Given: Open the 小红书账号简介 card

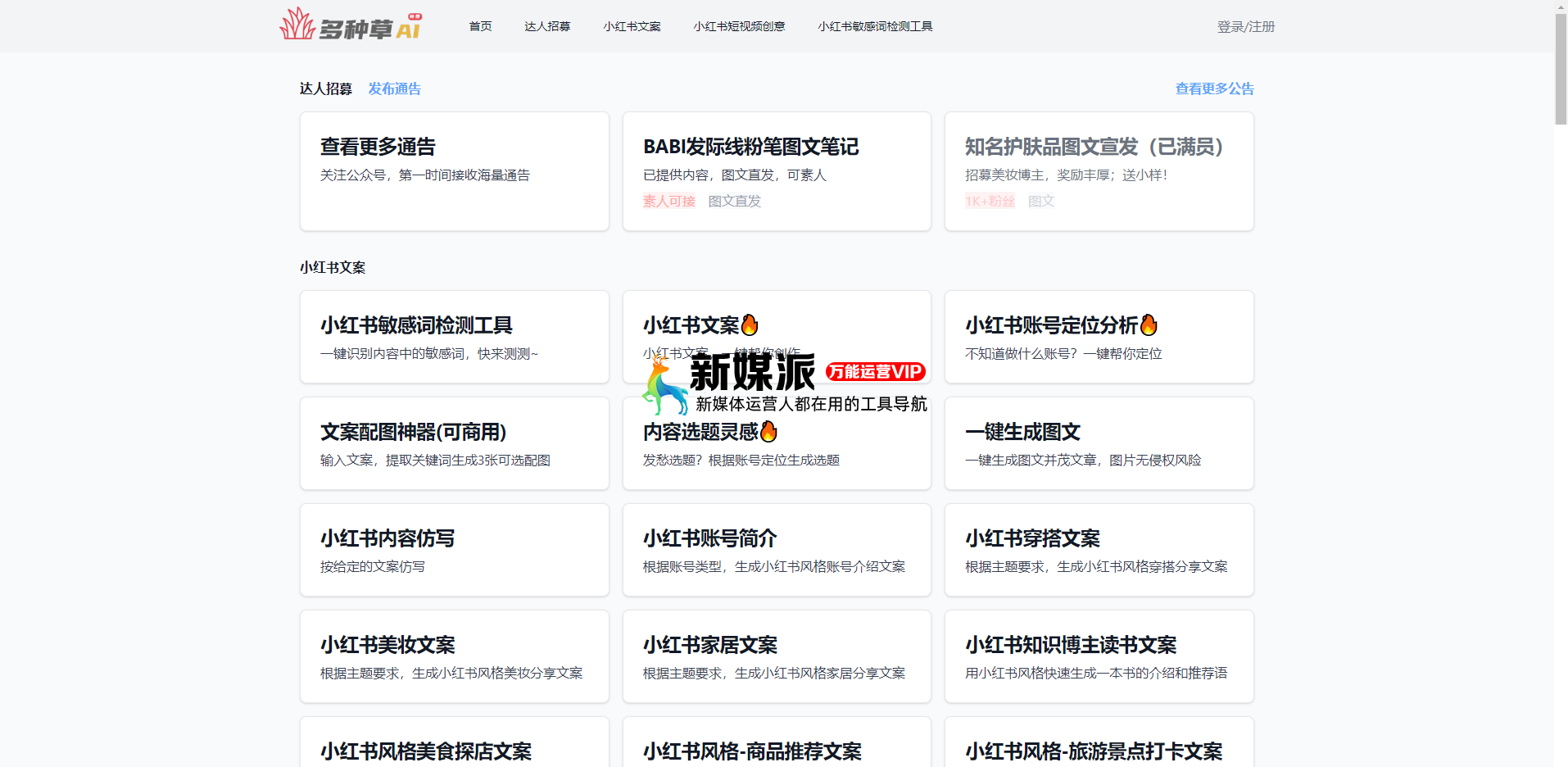Looking at the screenshot, I should (777, 550).
